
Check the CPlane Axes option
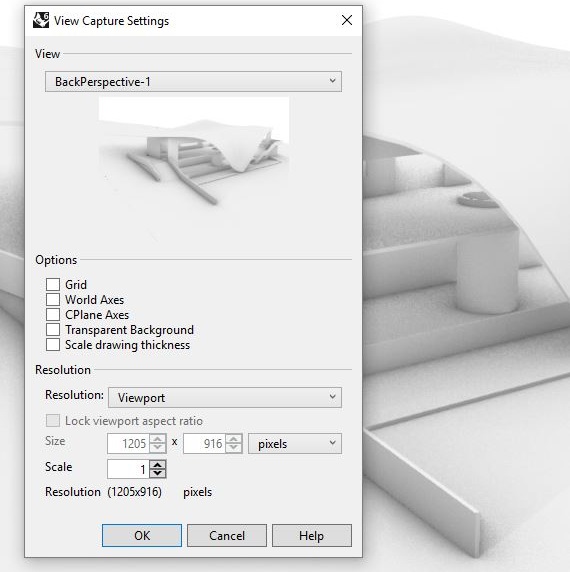(x=53, y=314)
